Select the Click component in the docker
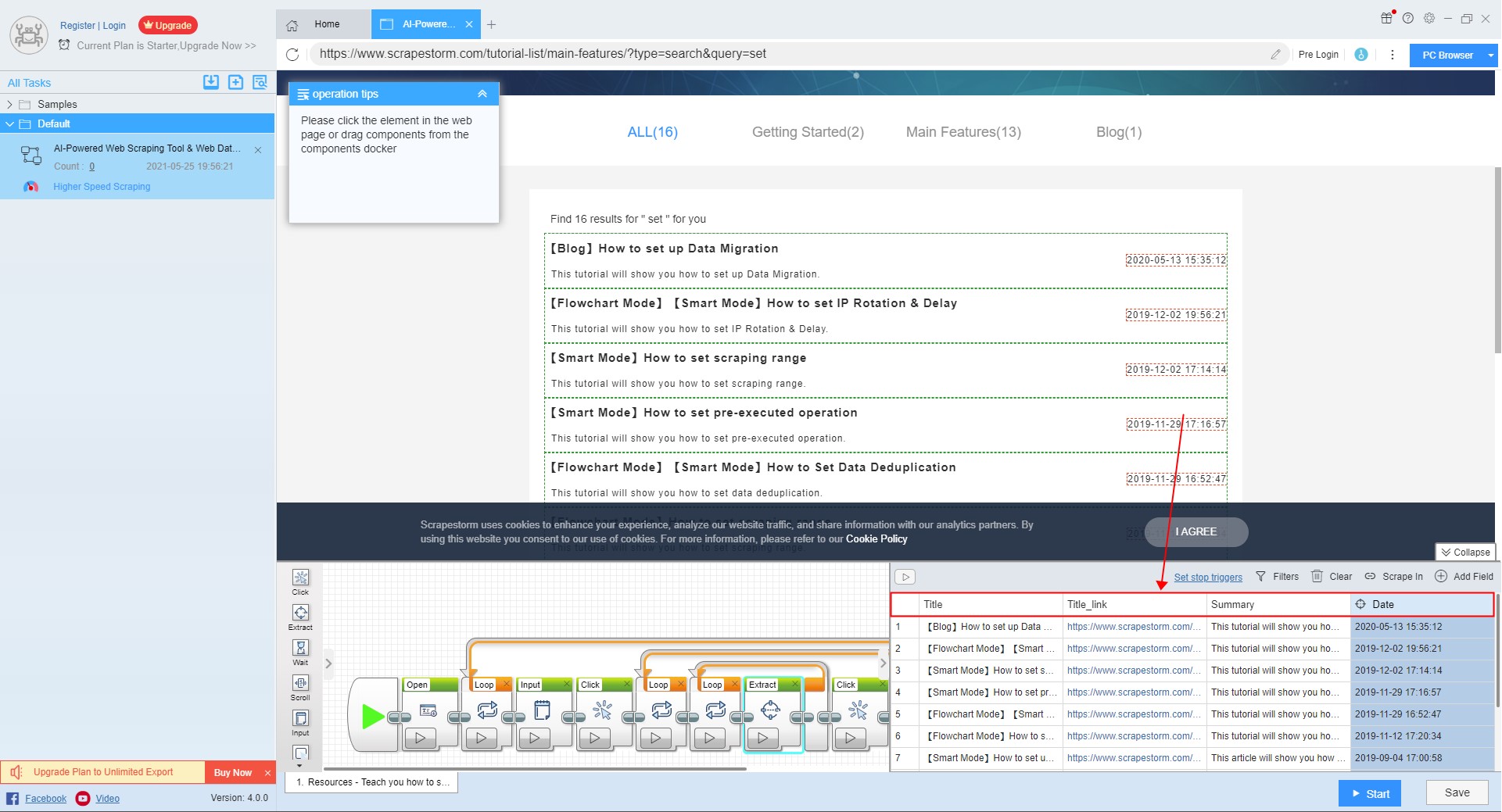 coord(300,581)
